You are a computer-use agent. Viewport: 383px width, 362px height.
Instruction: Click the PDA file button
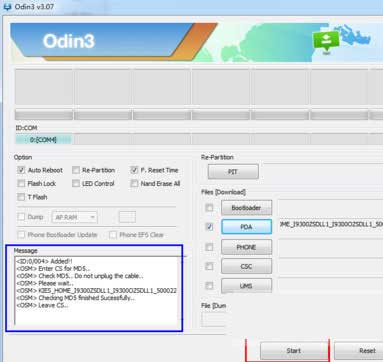point(246,227)
